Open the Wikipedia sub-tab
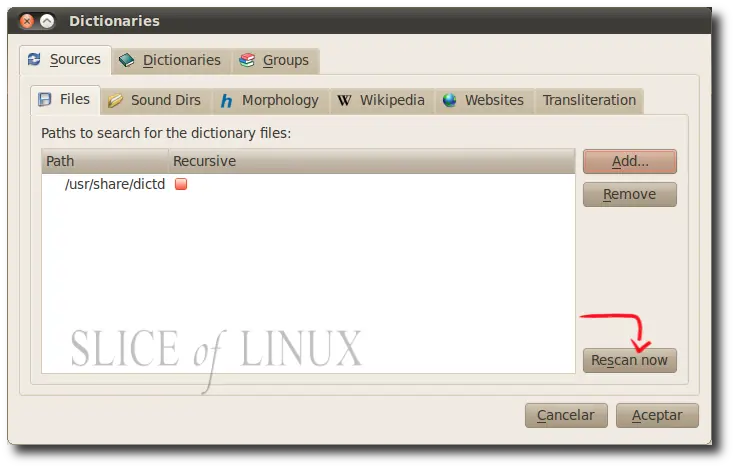735x468 pixels. tap(382, 100)
